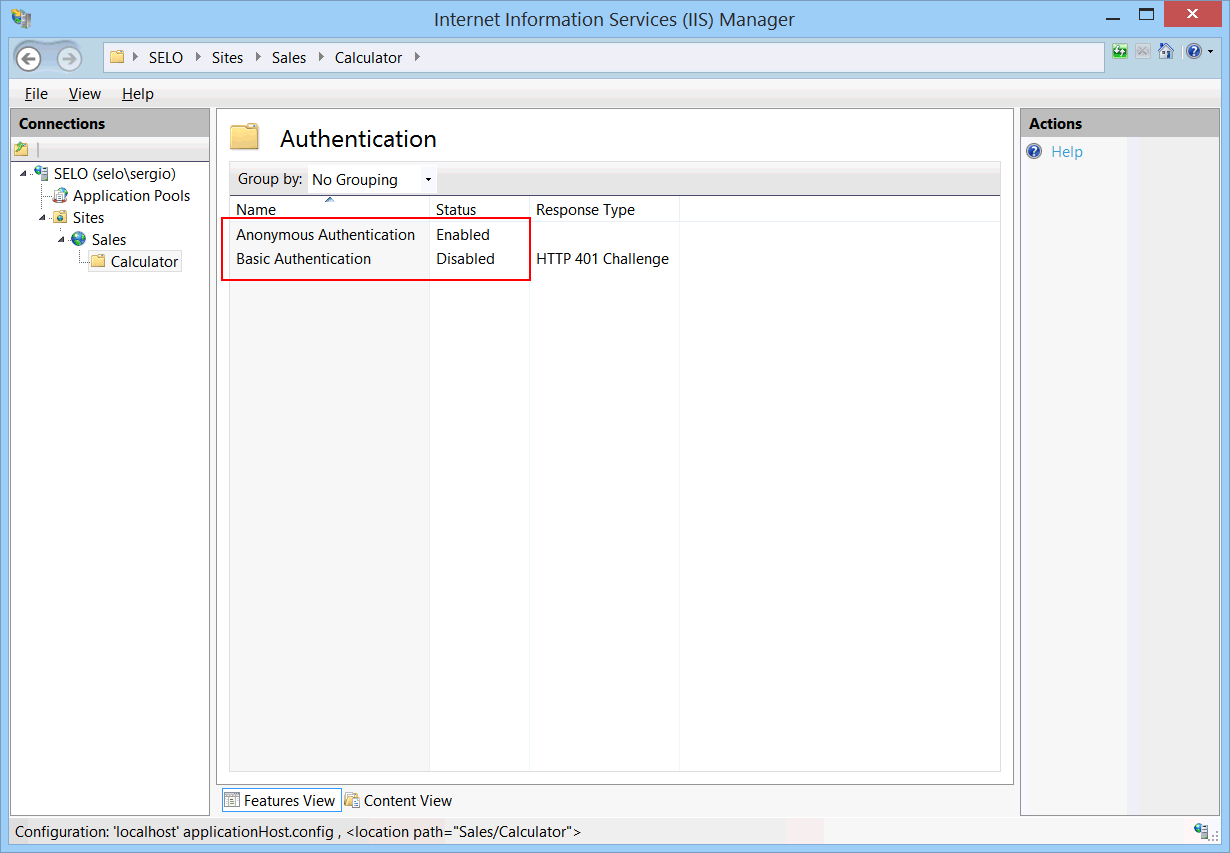The height and width of the screenshot is (853, 1230).
Task: Open the Group by No Grouping dropdown
Action: (x=371, y=180)
